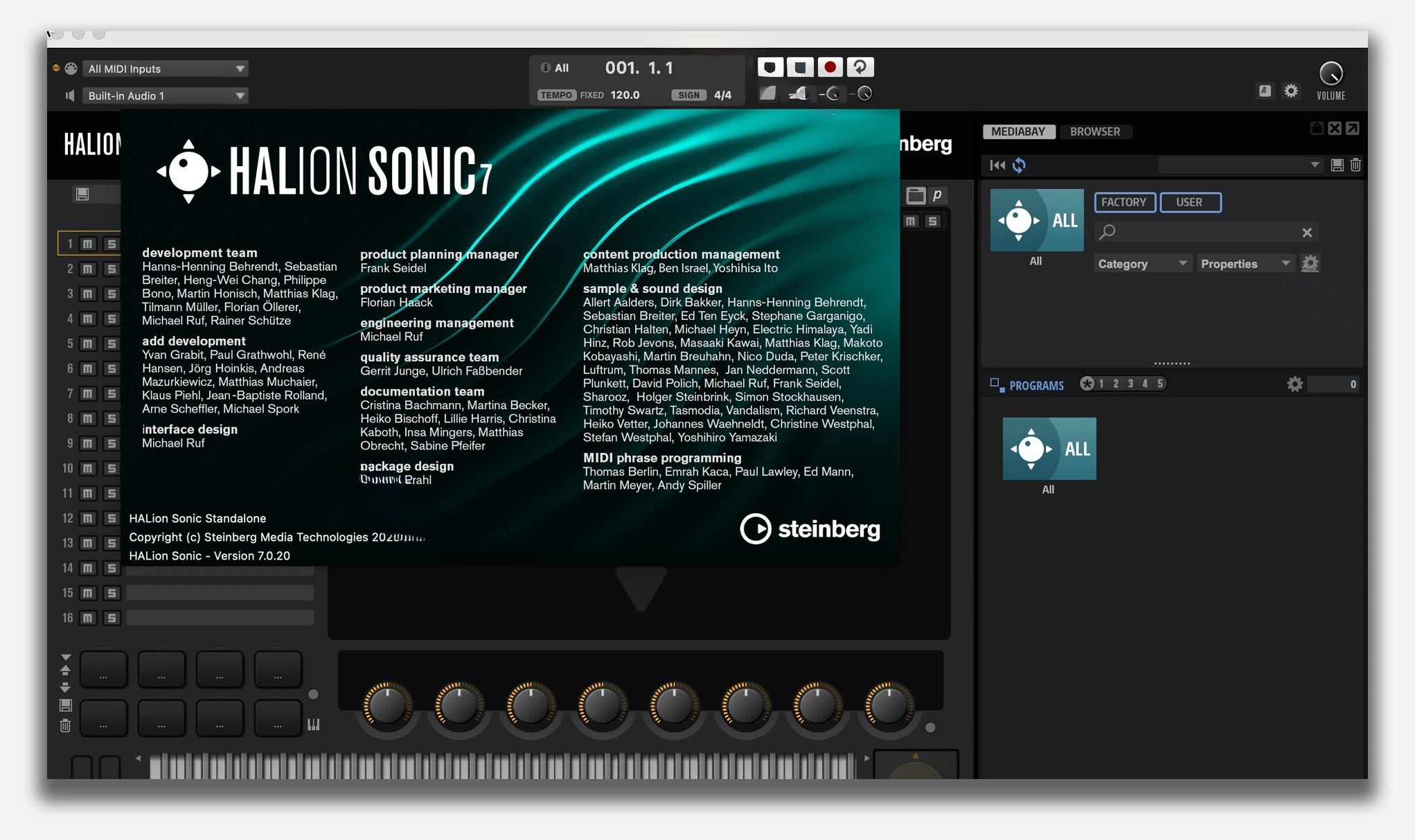The height and width of the screenshot is (840, 1415).
Task: Switch to the BROWSER tab
Action: point(1095,132)
